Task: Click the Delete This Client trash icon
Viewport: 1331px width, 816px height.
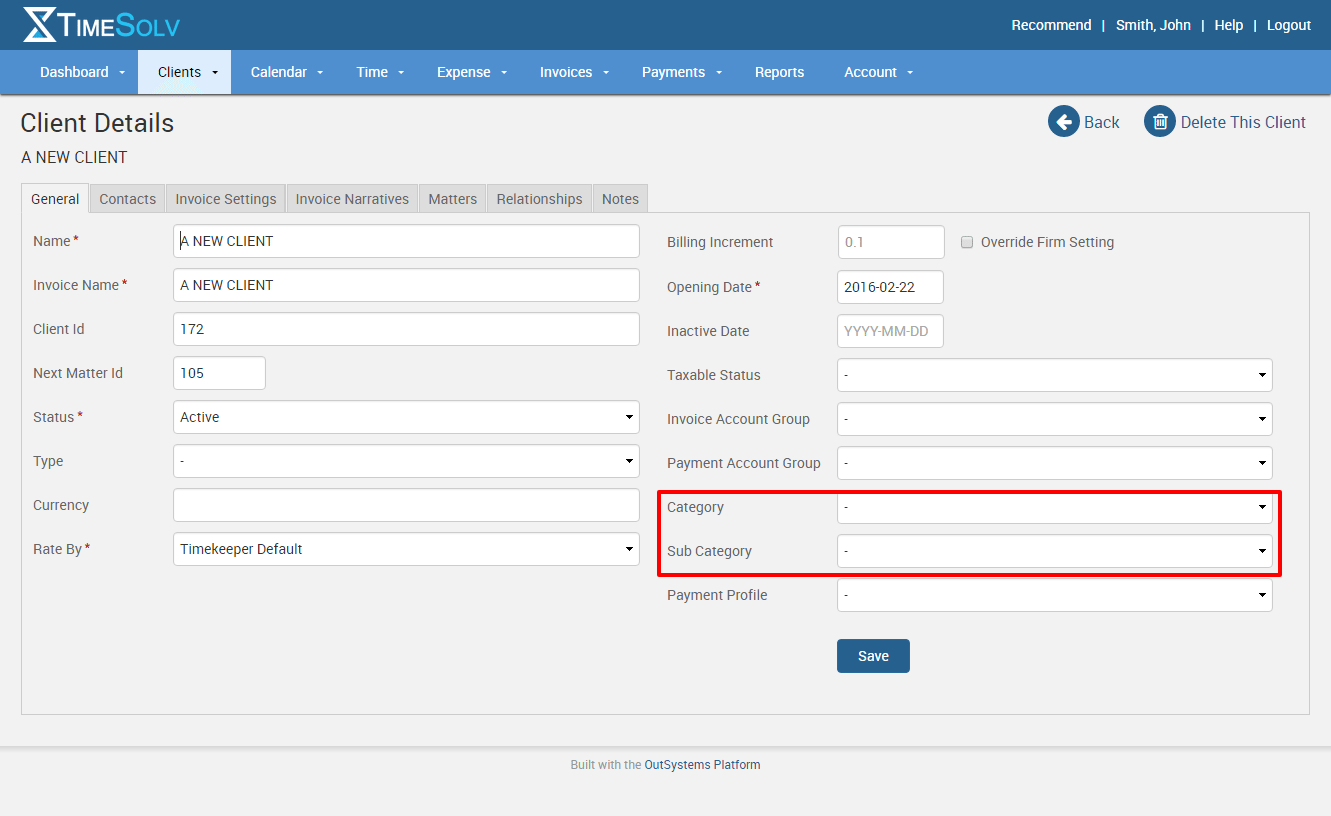Action: (1159, 122)
